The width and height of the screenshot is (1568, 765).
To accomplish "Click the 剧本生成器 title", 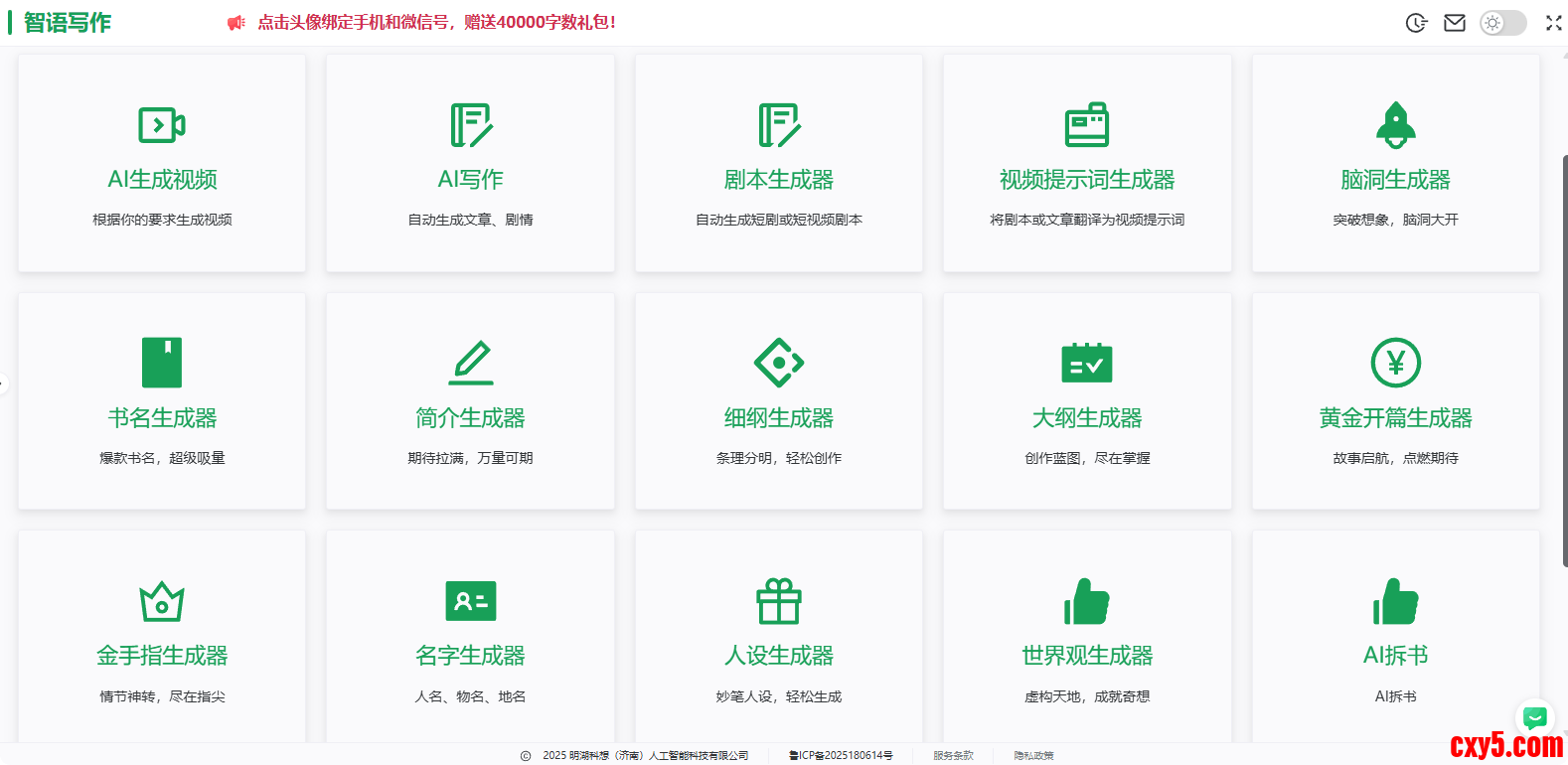I will click(x=779, y=180).
